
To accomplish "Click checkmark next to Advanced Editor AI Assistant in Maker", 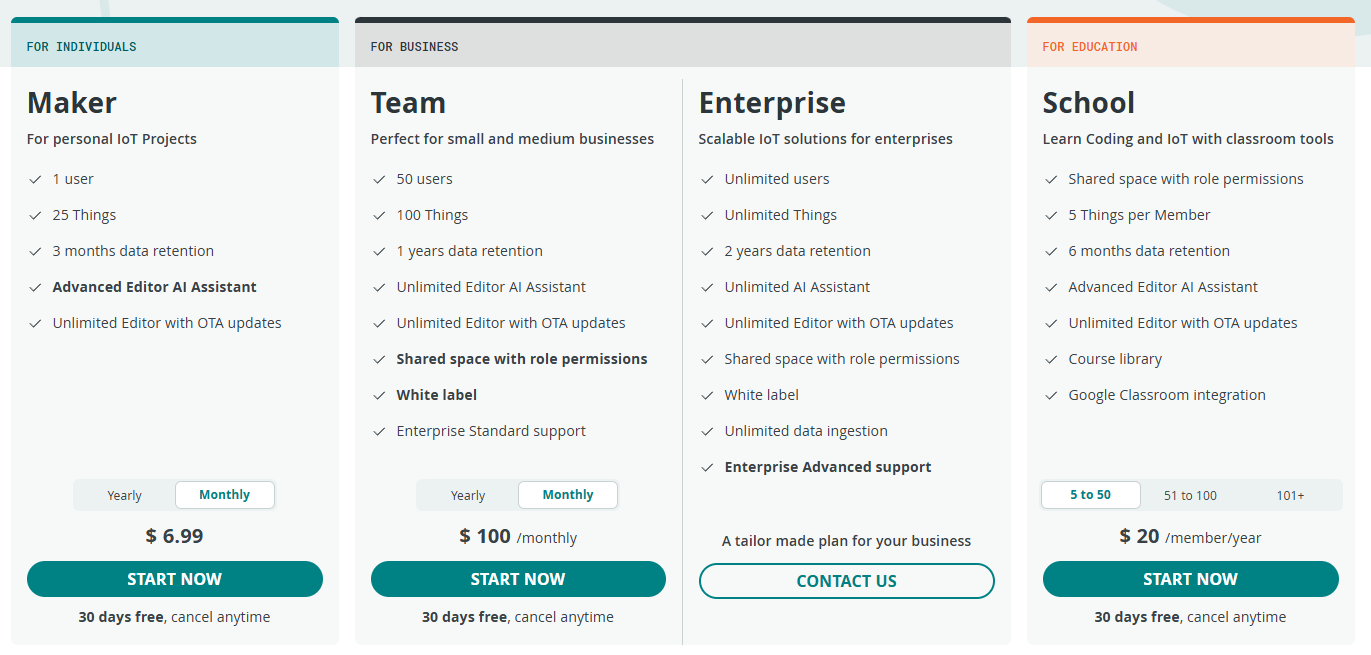I will point(35,287).
